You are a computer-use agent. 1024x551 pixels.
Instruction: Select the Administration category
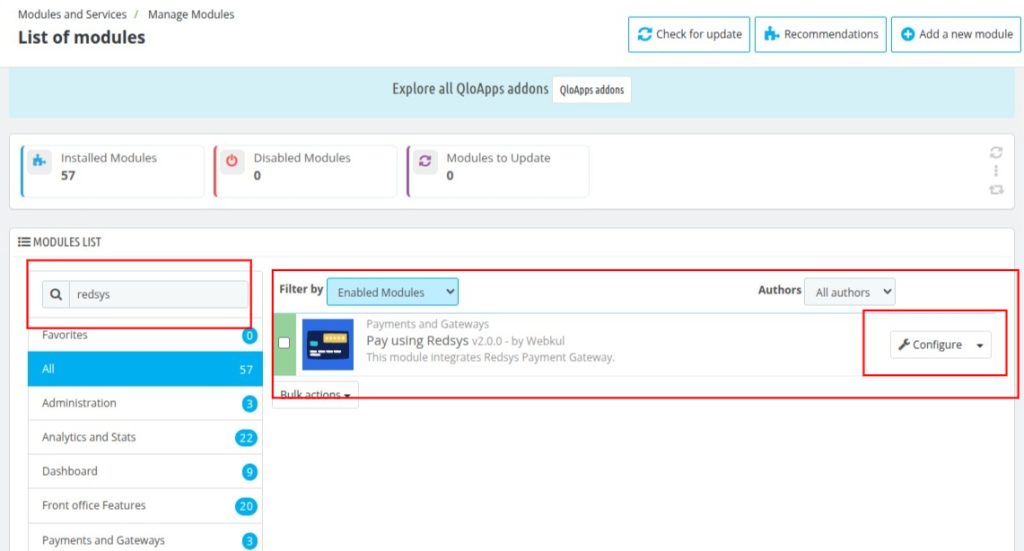click(145, 403)
